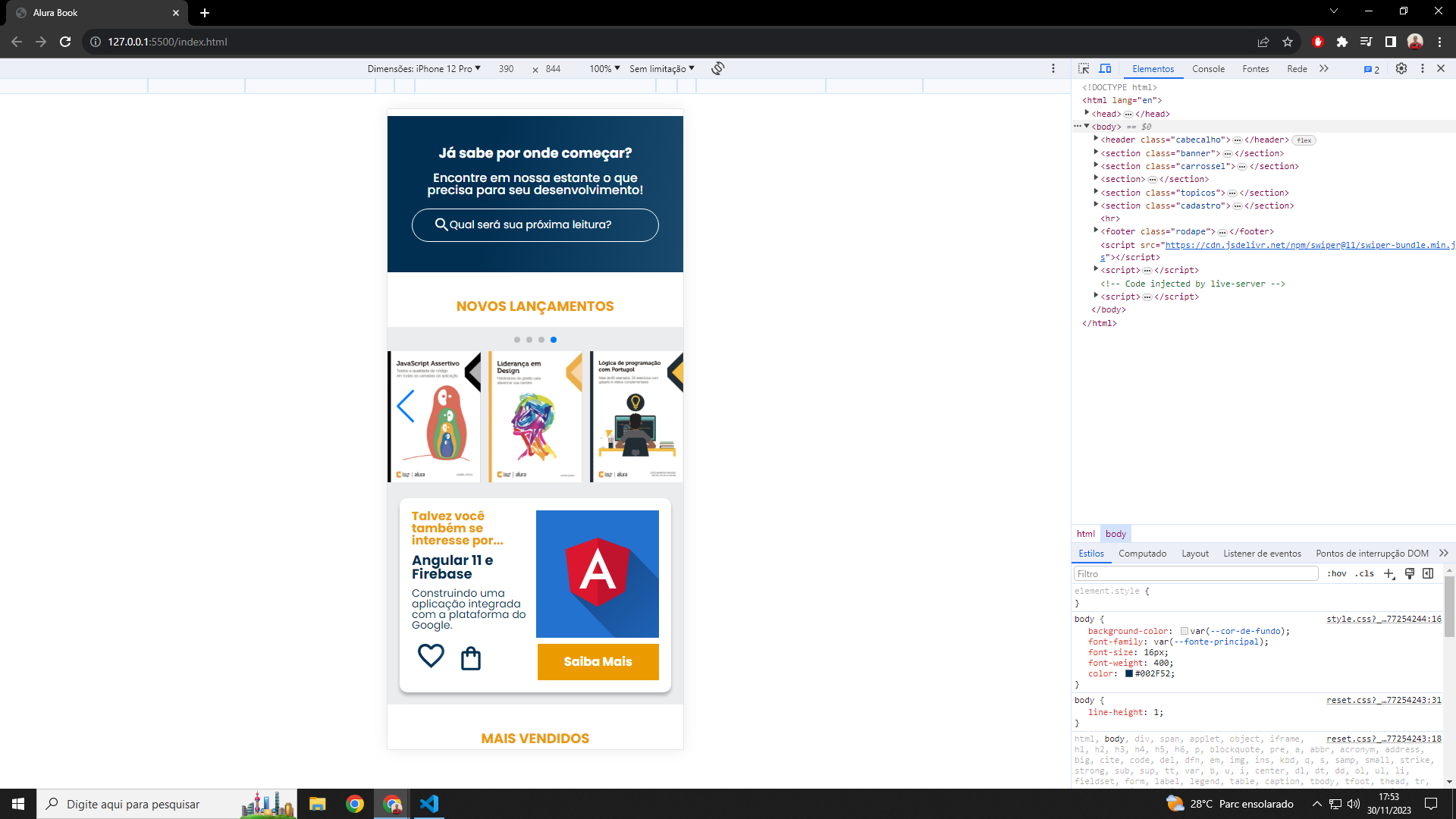Open style.css source link for body rule
Image resolution: width=1456 pixels, height=819 pixels.
coord(1383,619)
